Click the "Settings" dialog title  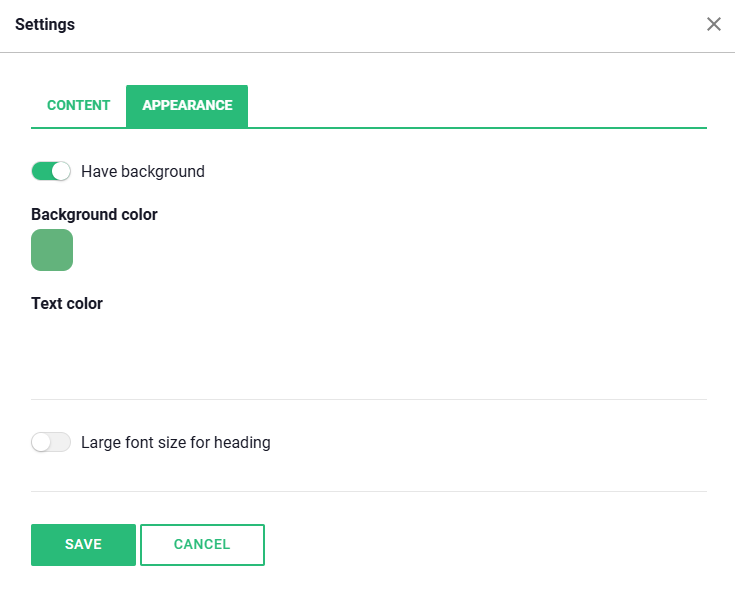point(45,24)
